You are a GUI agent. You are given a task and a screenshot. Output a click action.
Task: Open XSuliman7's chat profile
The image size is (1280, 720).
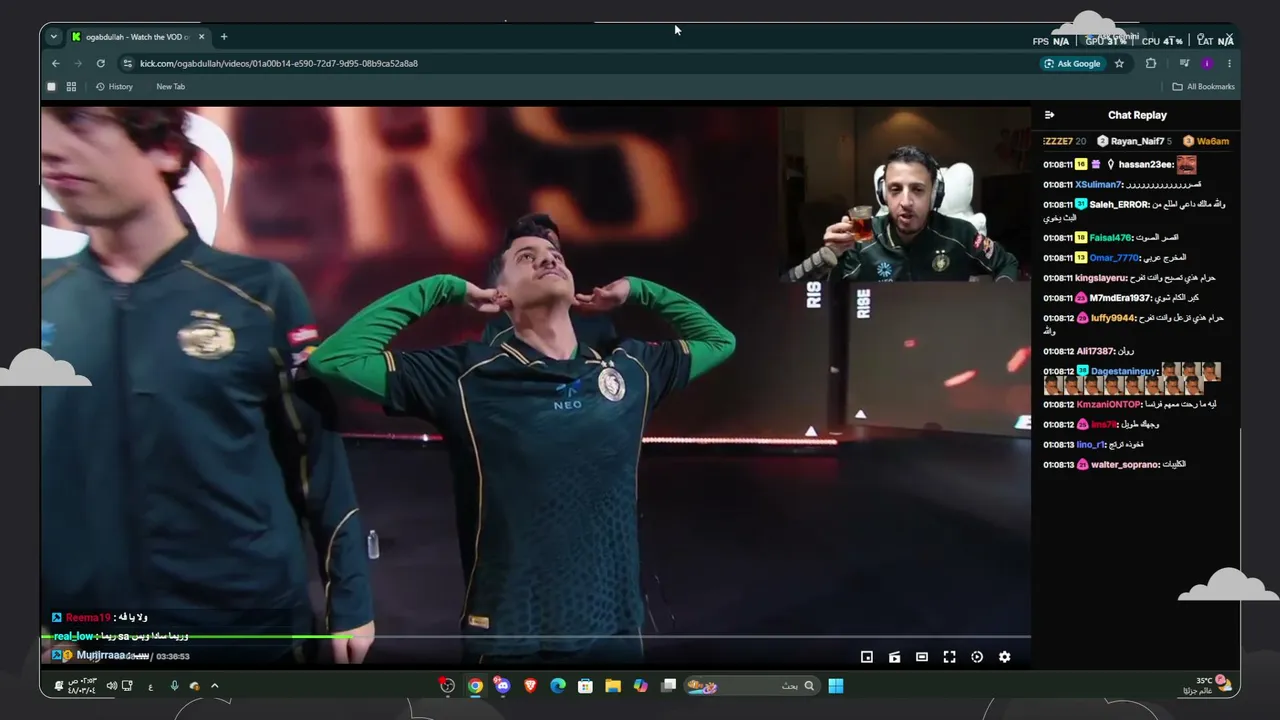click(x=1099, y=185)
